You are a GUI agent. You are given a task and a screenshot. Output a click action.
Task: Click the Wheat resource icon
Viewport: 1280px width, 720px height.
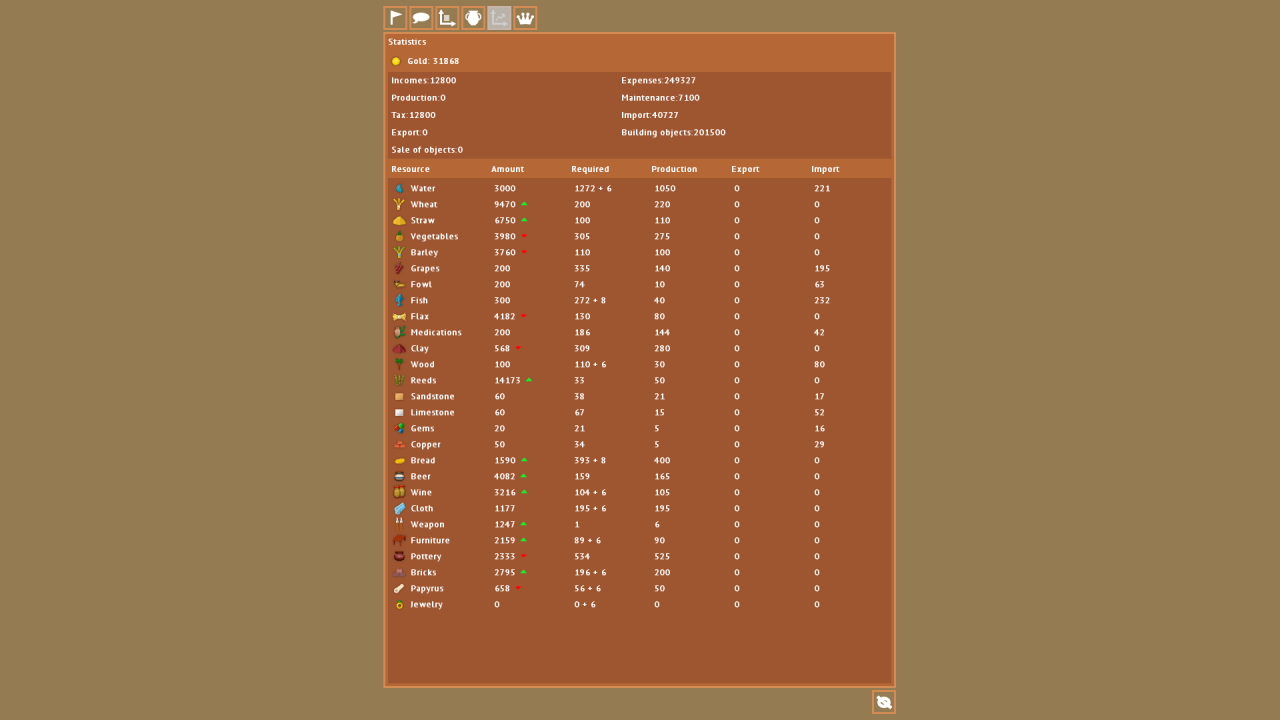click(x=399, y=204)
